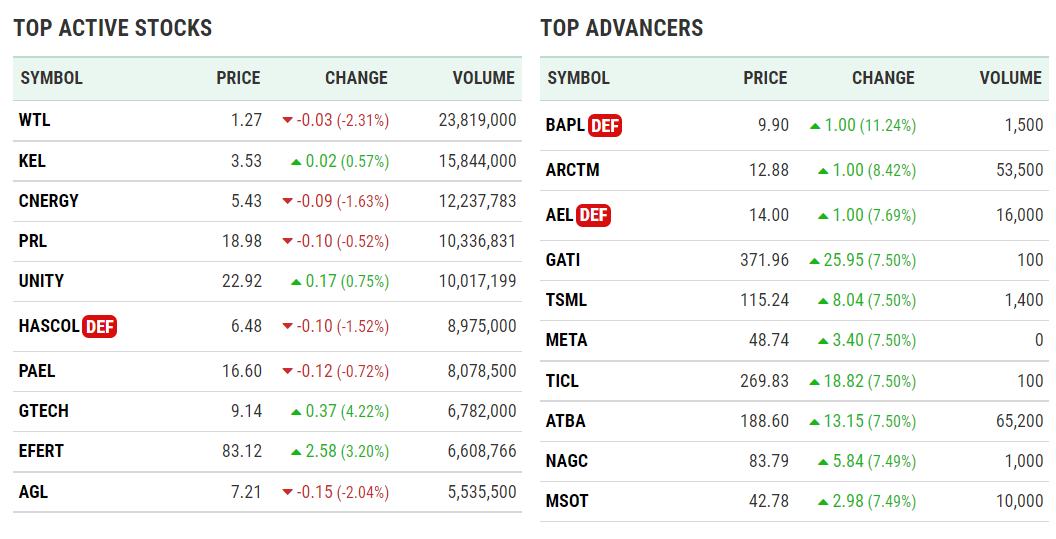1056x539 pixels.
Task: Click the DEF badge next to AEL
Action: point(593,215)
